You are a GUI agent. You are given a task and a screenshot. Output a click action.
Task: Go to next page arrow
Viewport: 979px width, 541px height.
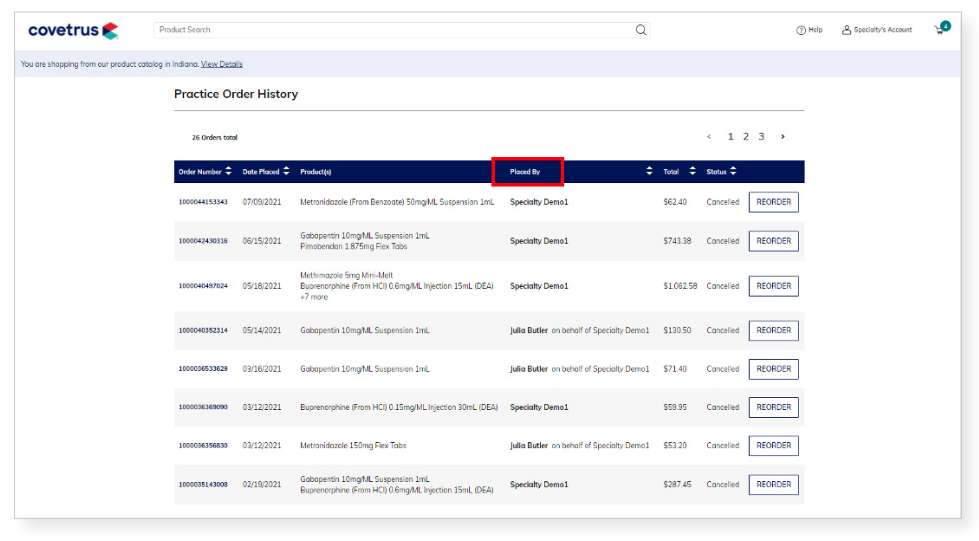tap(783, 137)
